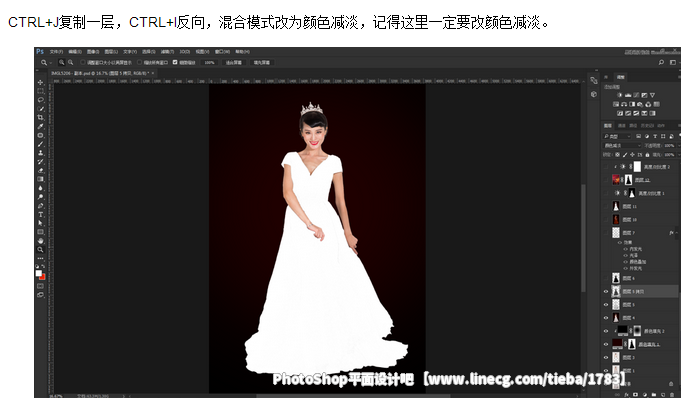Show the 图层 6 layer
Image resolution: width=681 pixels, height=398 pixels.
point(606,279)
